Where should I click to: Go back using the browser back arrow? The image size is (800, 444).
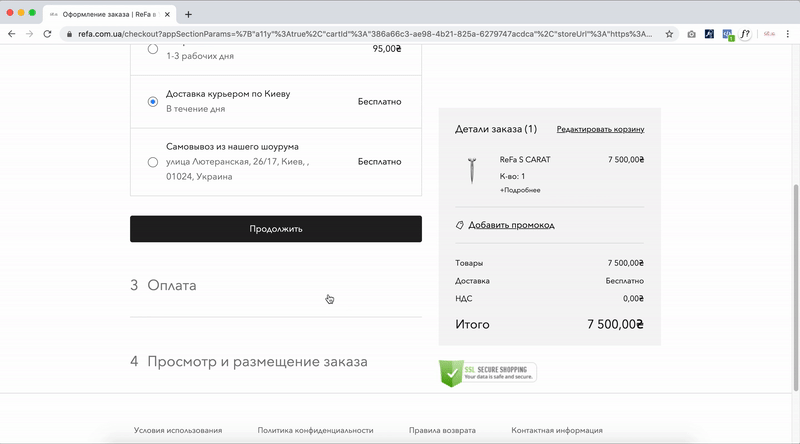[11, 34]
